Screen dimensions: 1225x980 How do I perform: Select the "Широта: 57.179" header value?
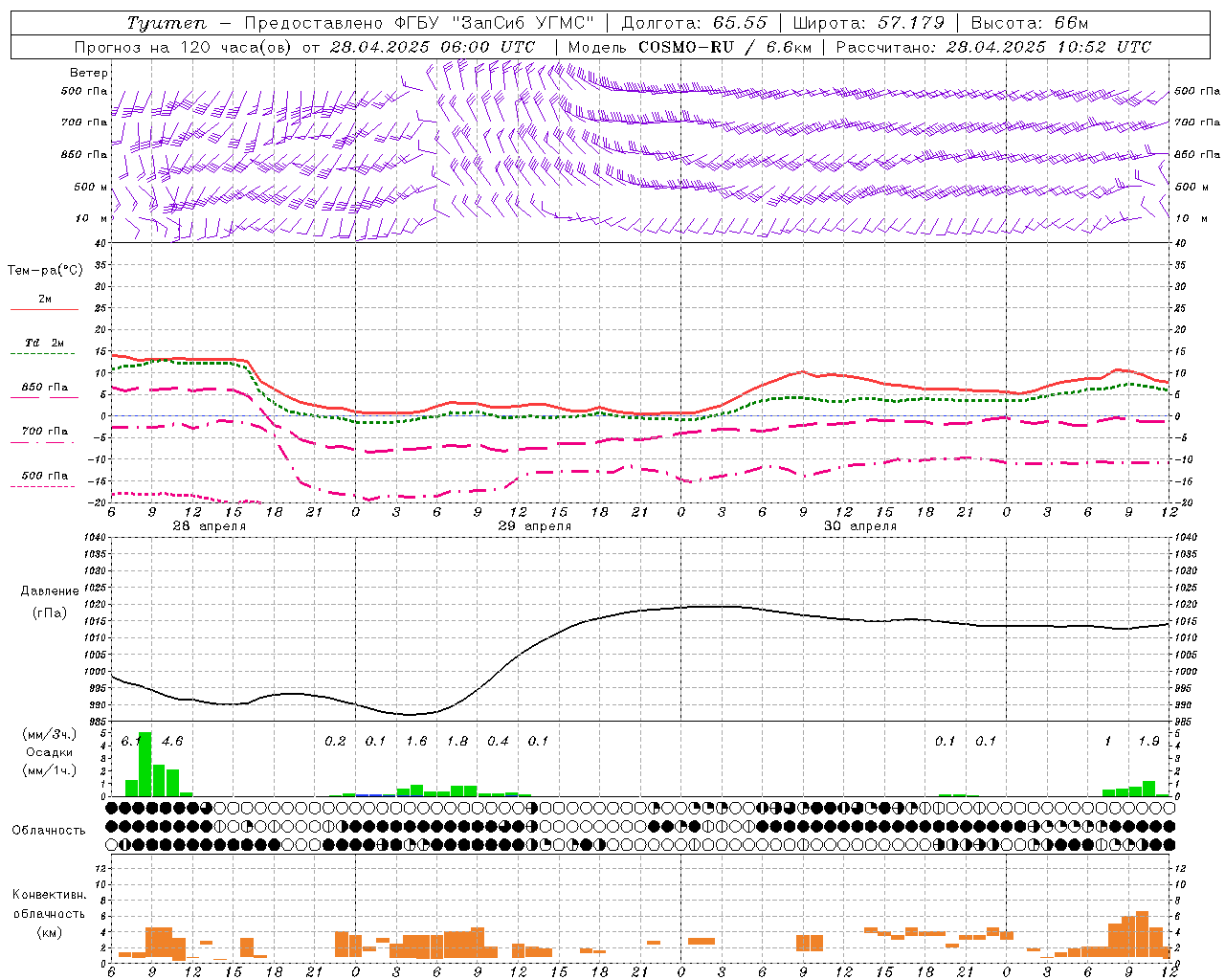868,23
